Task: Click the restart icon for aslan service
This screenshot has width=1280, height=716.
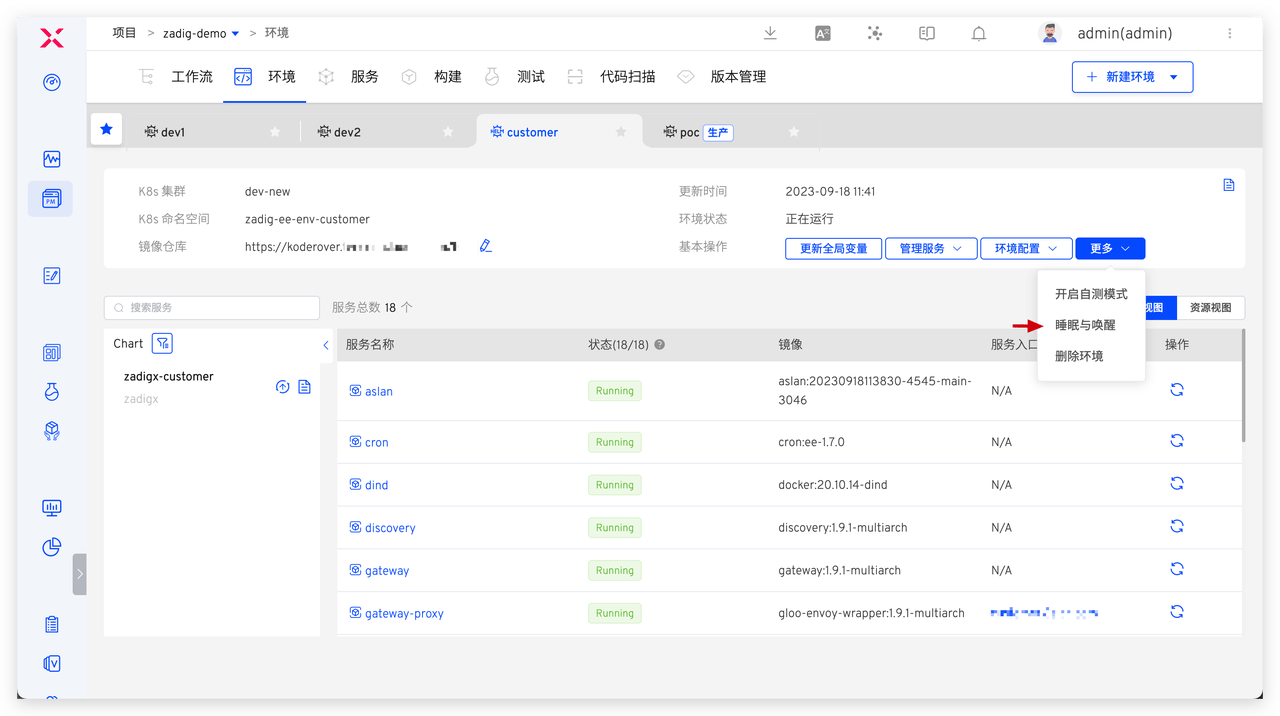Action: tap(1177, 390)
